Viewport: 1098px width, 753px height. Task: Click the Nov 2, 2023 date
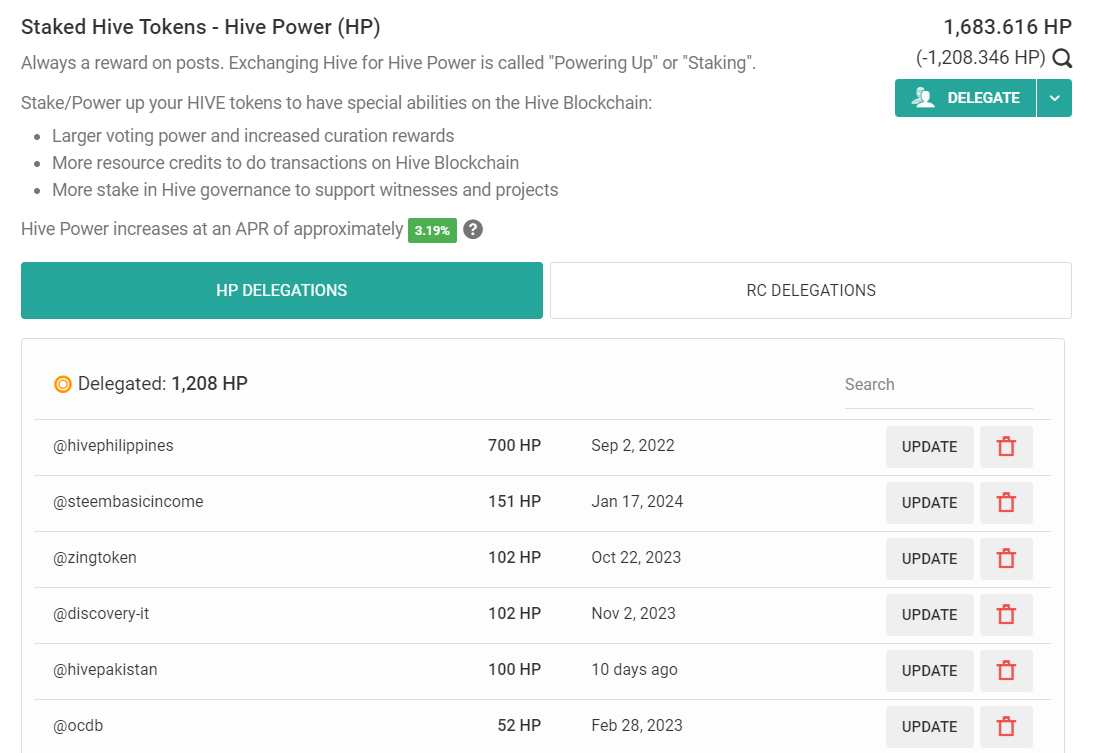click(x=634, y=614)
